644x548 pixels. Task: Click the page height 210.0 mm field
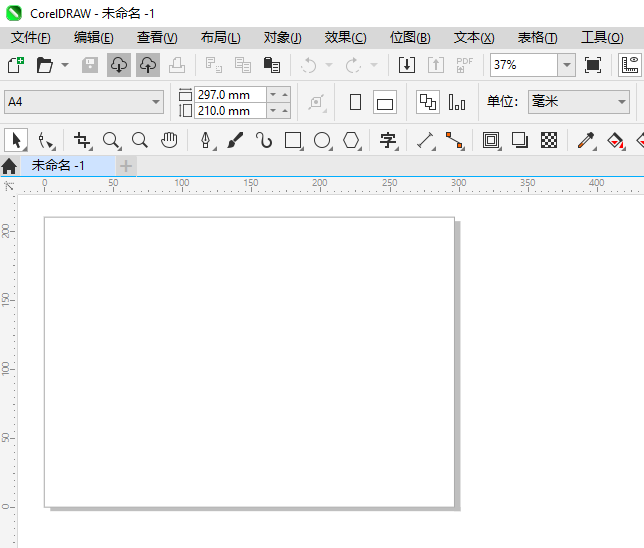230,111
